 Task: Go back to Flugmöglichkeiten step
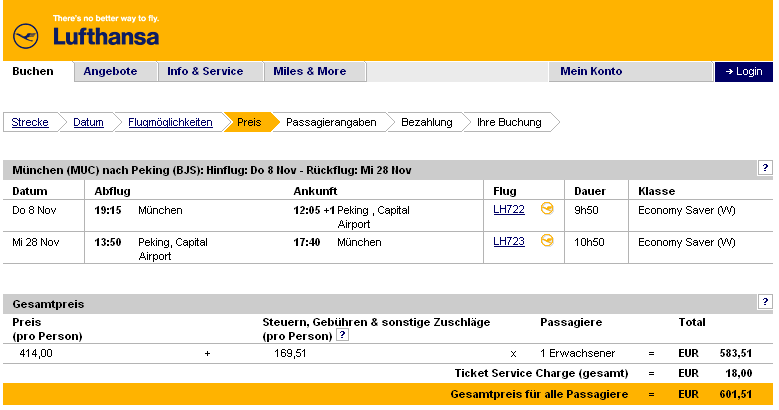tap(170, 122)
